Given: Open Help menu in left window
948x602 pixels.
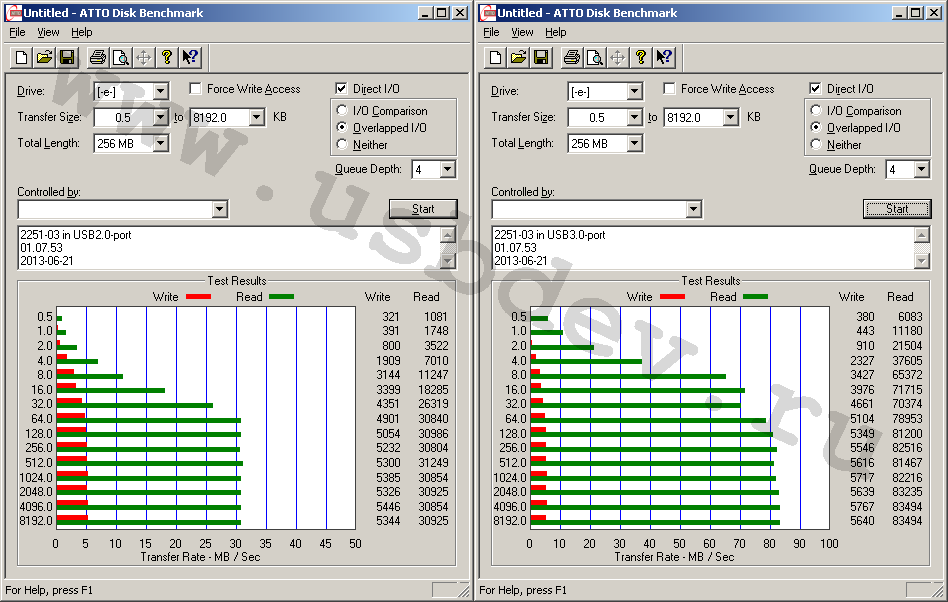Looking at the screenshot, I should pos(82,33).
